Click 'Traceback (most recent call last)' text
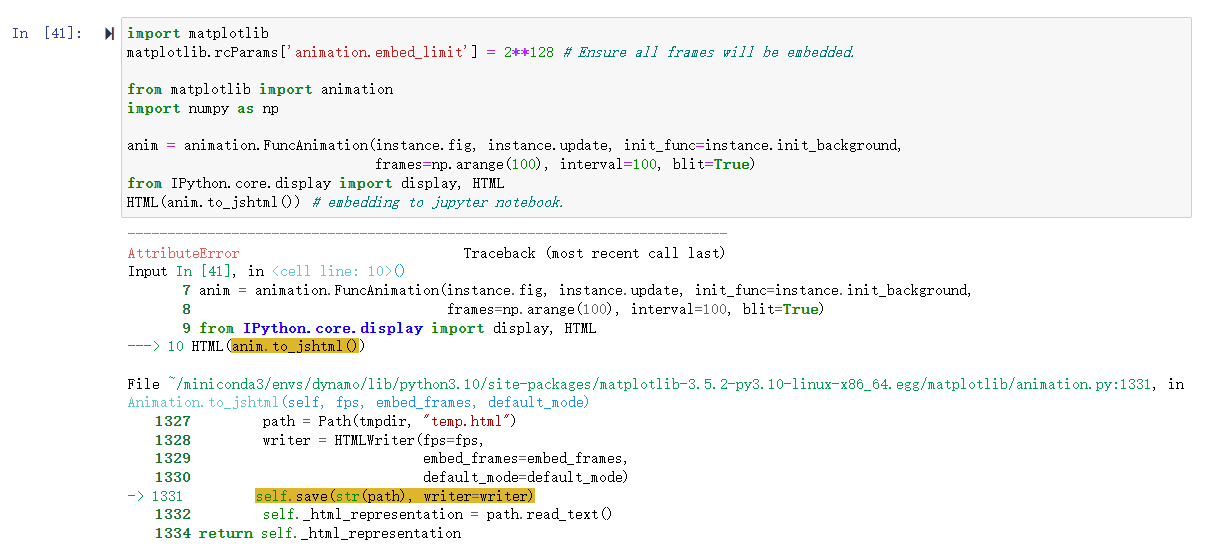This screenshot has height=548, width=1210. pos(595,253)
